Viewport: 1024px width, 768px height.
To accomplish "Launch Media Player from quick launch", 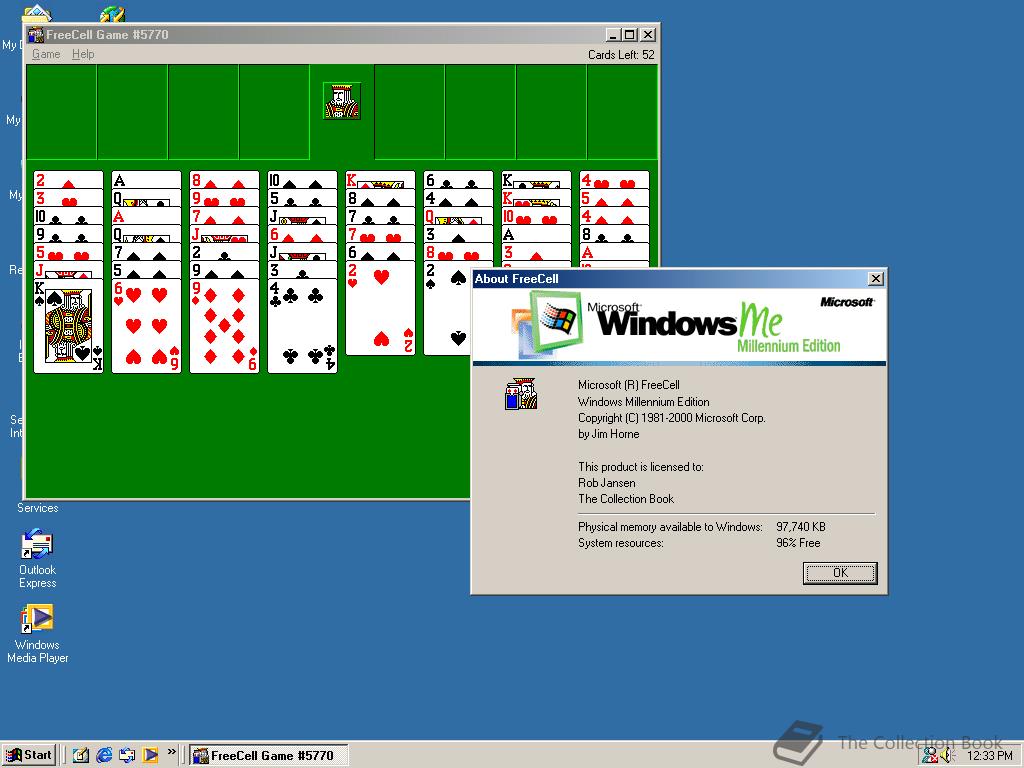I will point(150,755).
